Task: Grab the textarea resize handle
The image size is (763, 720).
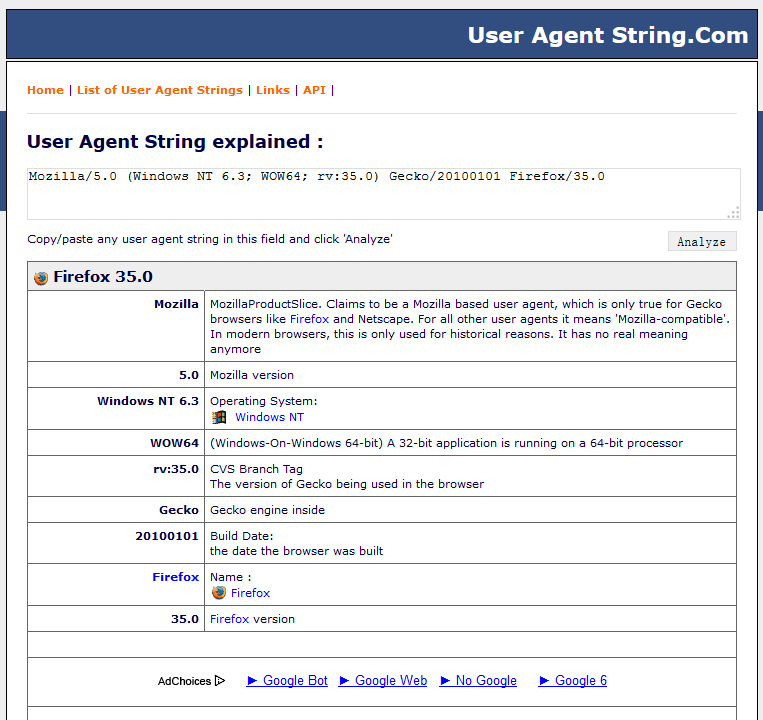Action: click(x=733, y=213)
